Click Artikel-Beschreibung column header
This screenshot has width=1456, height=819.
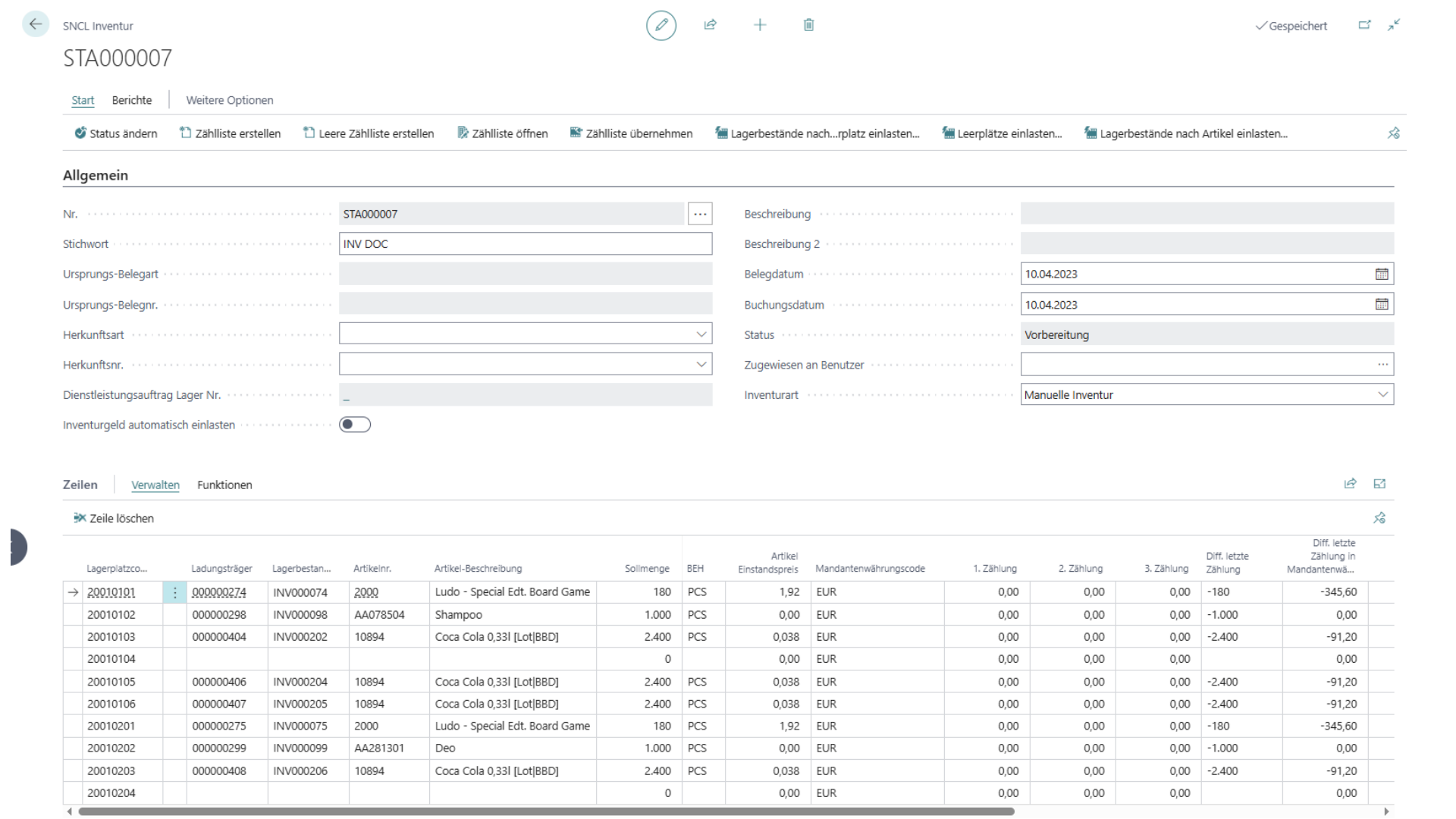(478, 569)
